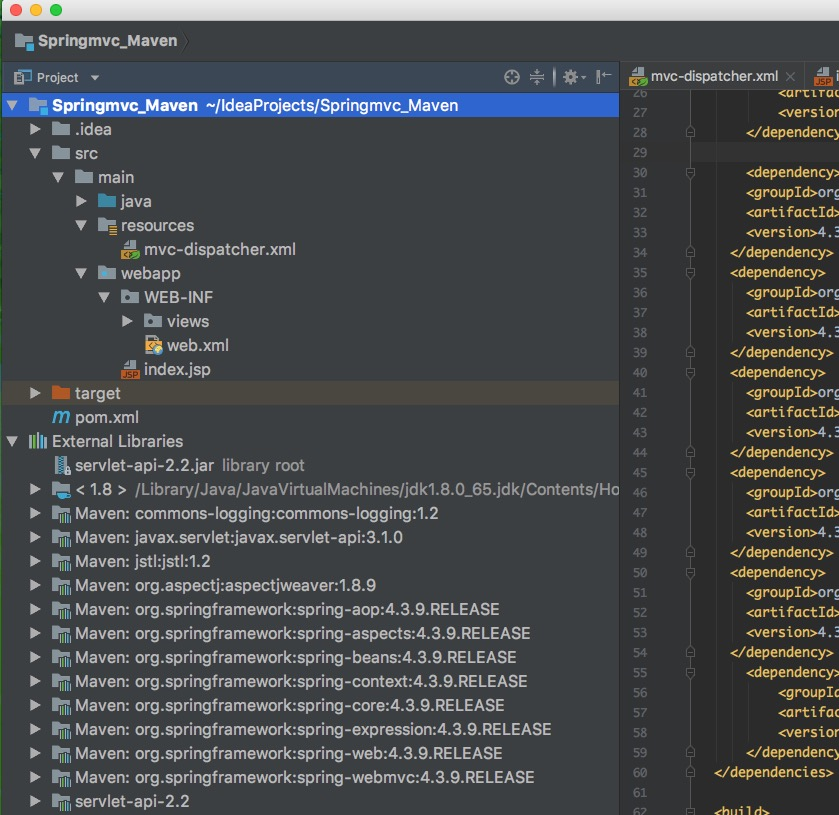Click the hide Project panel icon

(x=604, y=77)
